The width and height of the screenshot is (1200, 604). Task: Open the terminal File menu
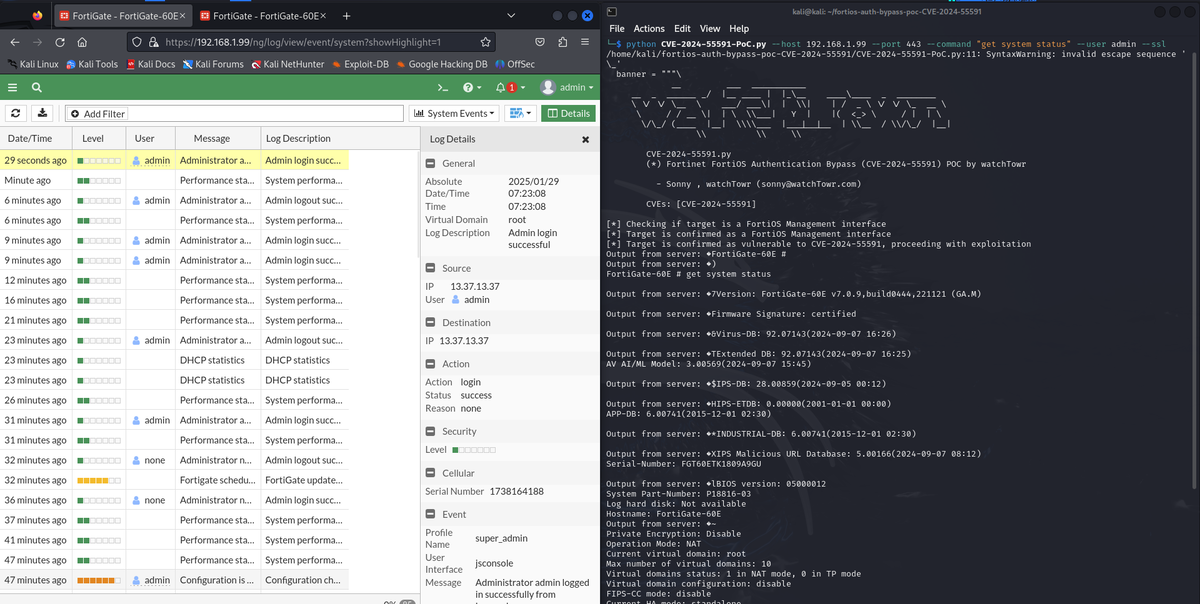[616, 29]
